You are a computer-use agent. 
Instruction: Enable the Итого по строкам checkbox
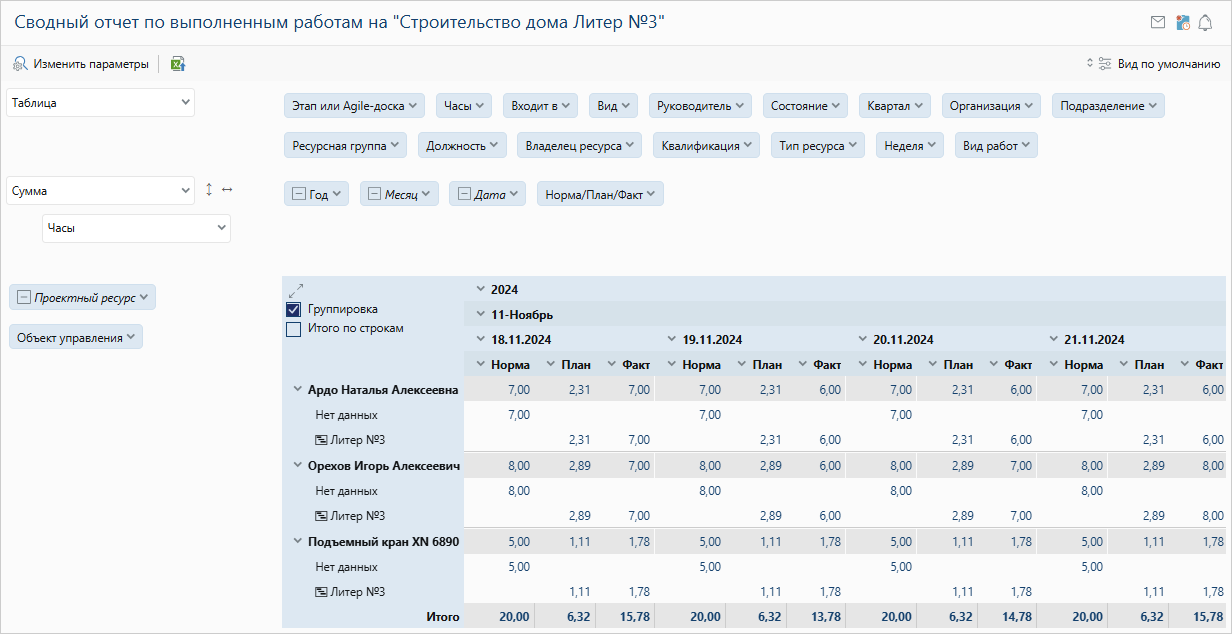[294, 329]
